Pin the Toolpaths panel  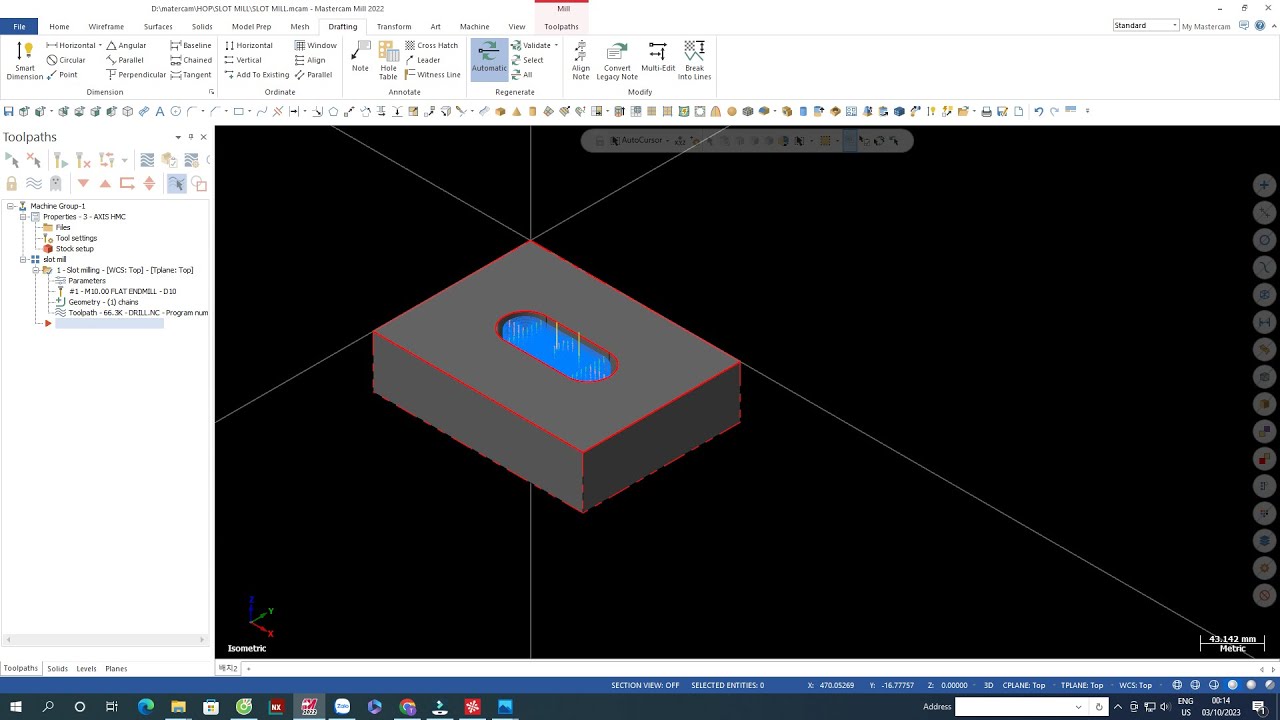[x=191, y=137]
